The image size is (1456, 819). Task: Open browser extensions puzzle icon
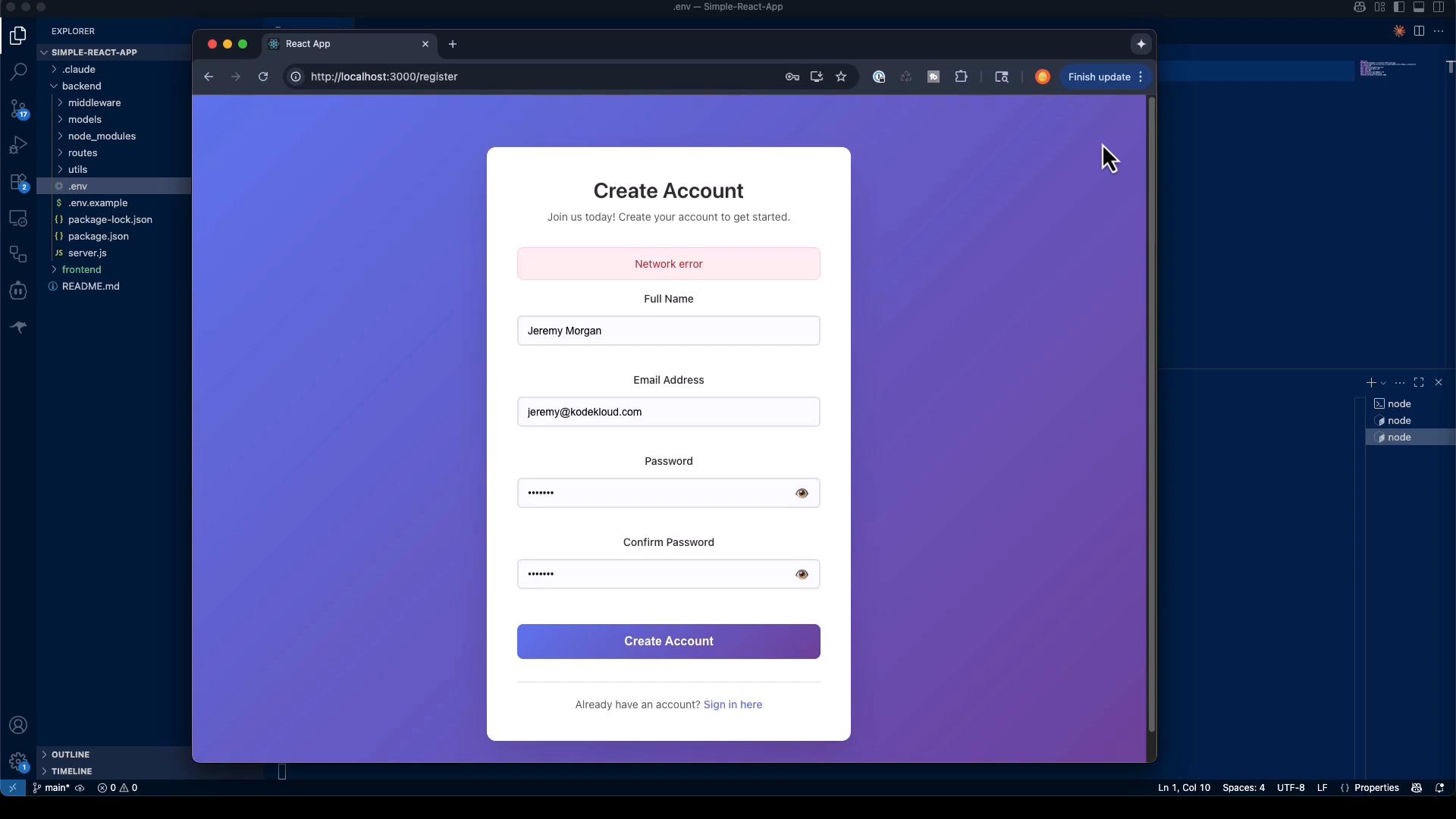pyautogui.click(x=961, y=77)
